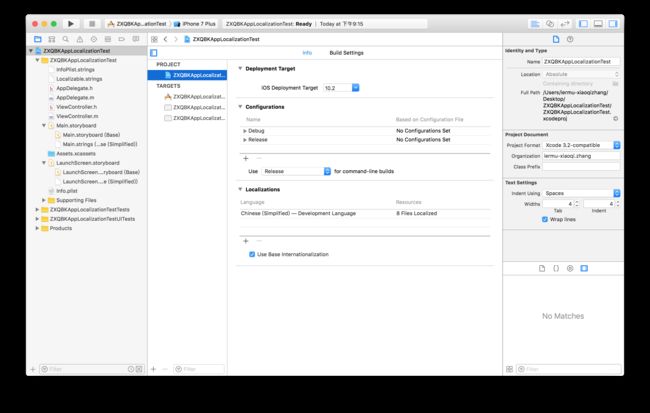Show the Project navigator

coord(38,39)
